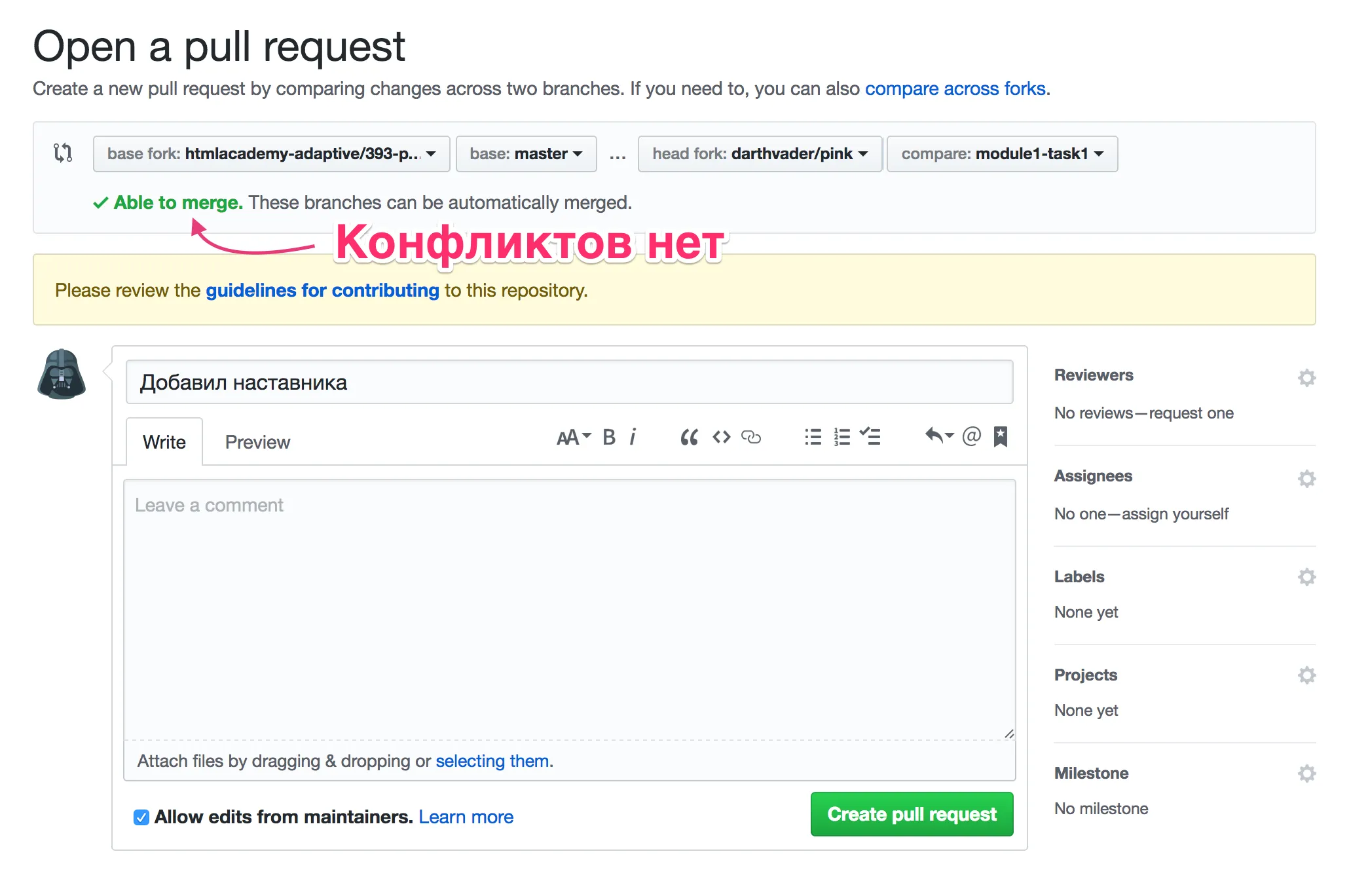
Task: Open Reviewers settings with the gear icon
Action: pyautogui.click(x=1306, y=378)
